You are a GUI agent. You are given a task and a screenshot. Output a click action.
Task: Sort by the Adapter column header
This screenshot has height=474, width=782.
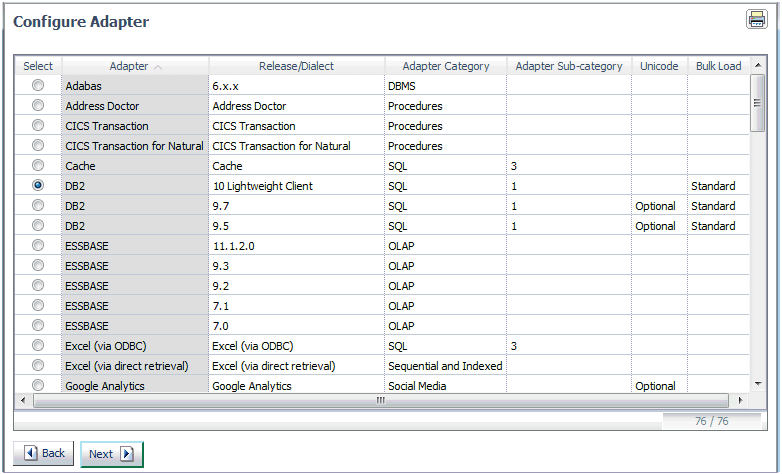point(135,66)
